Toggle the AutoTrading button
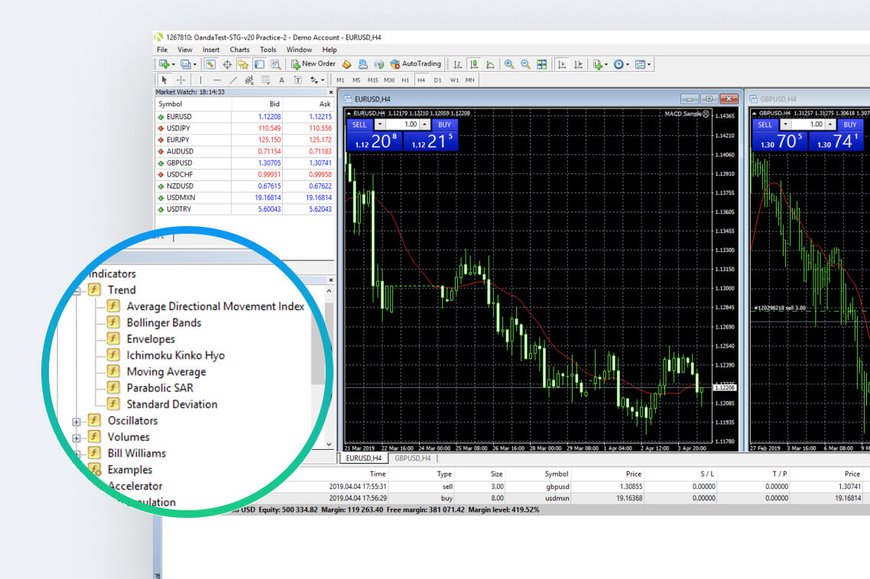870x579 pixels. coord(415,64)
